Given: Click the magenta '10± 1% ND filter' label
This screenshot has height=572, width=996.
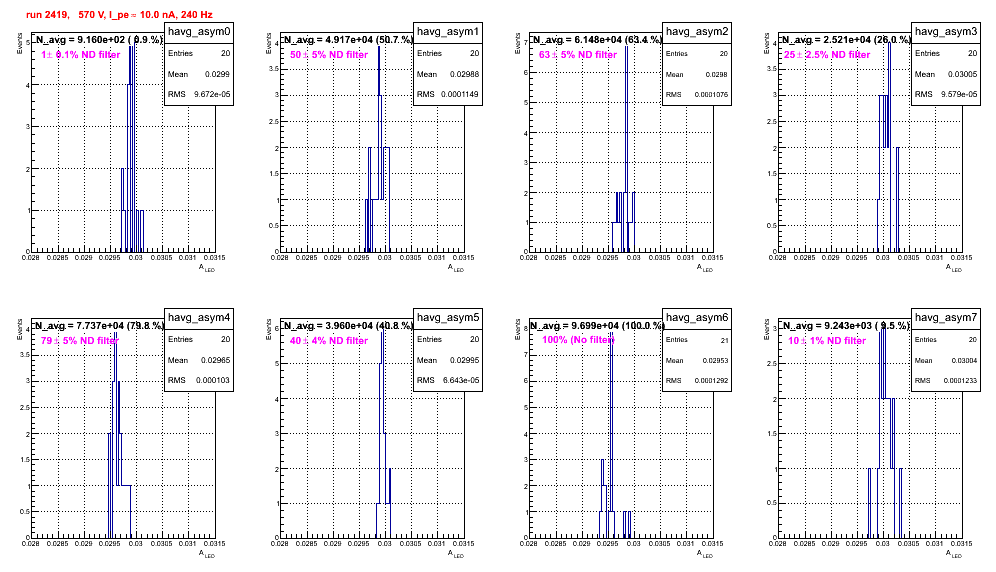Looking at the screenshot, I should click(827, 341).
